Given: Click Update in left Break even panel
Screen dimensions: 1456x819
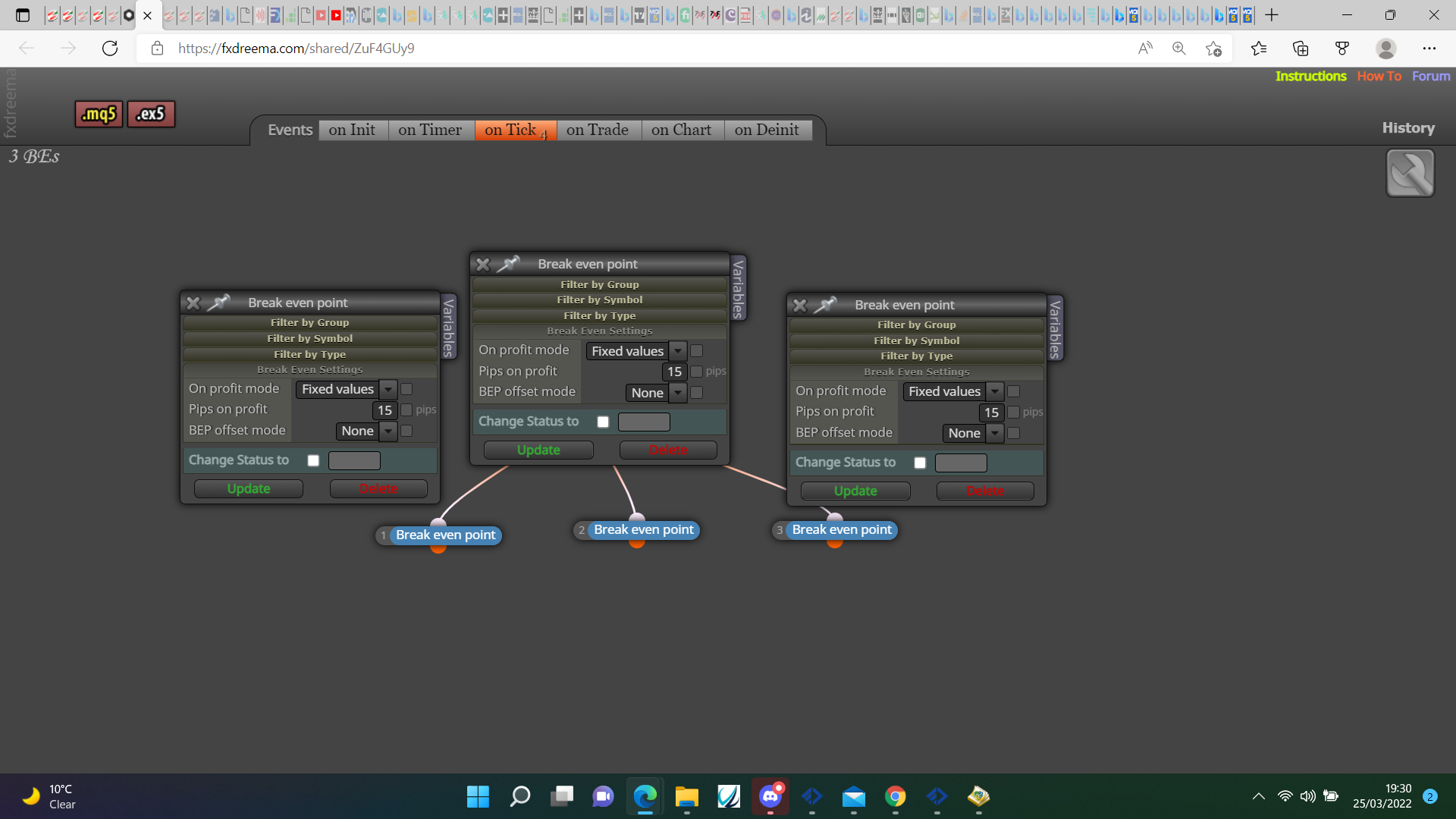Looking at the screenshot, I should 249,489.
